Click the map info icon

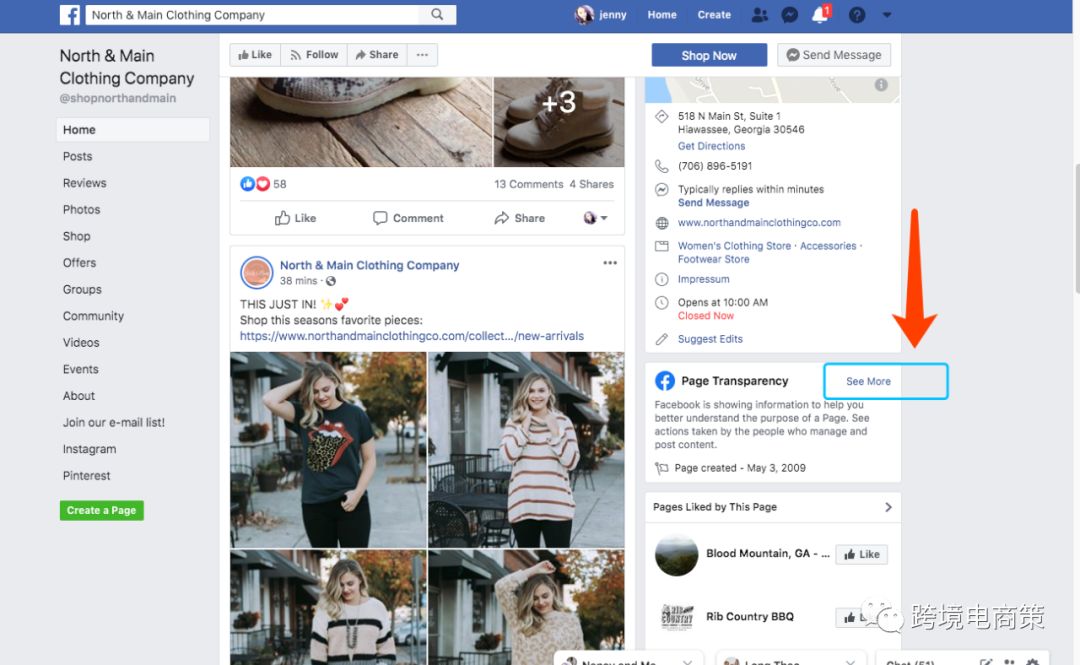pyautogui.click(x=882, y=85)
